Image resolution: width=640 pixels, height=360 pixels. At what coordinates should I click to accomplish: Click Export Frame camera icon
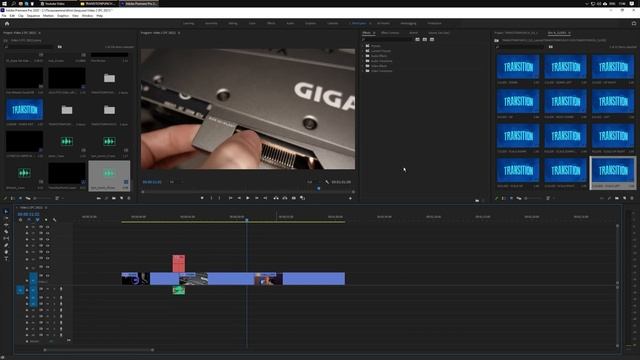click(293, 198)
